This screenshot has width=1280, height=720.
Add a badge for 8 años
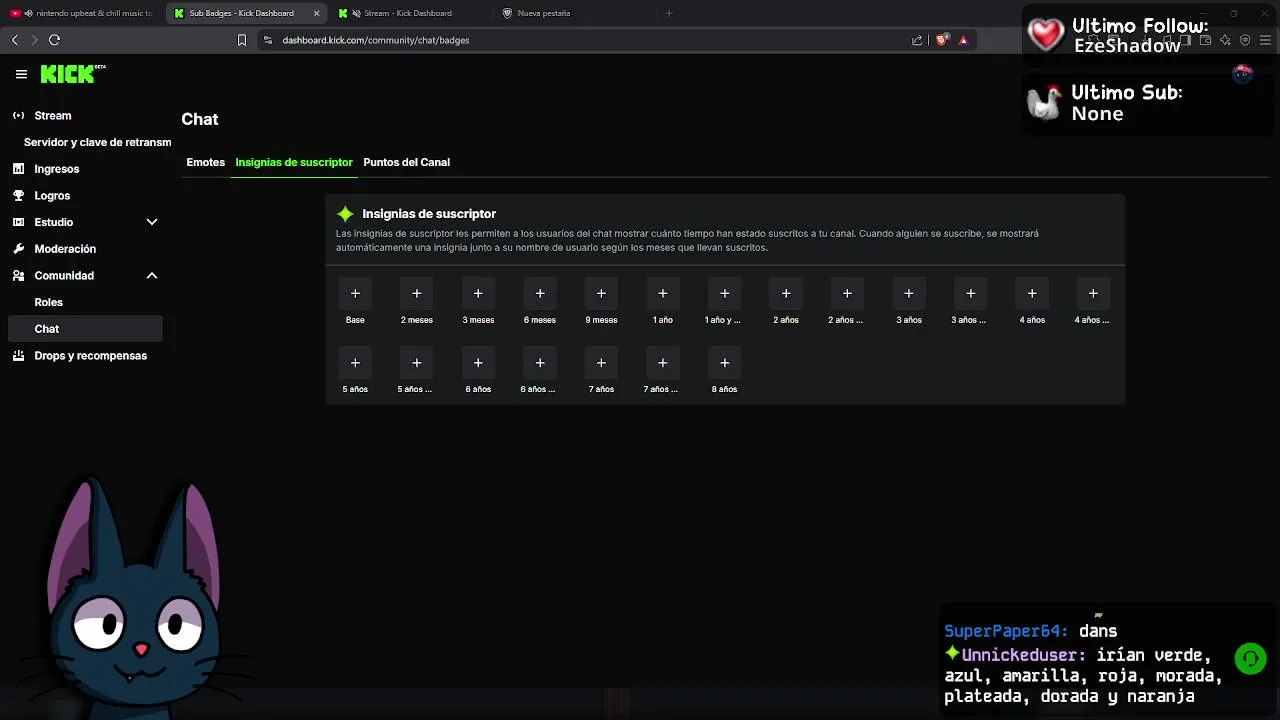(x=725, y=362)
